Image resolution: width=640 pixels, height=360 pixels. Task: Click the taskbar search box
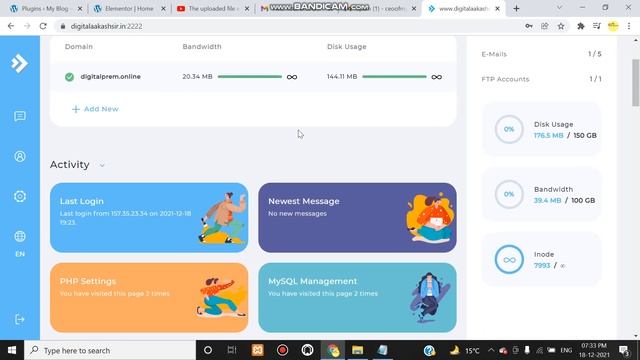pos(110,350)
